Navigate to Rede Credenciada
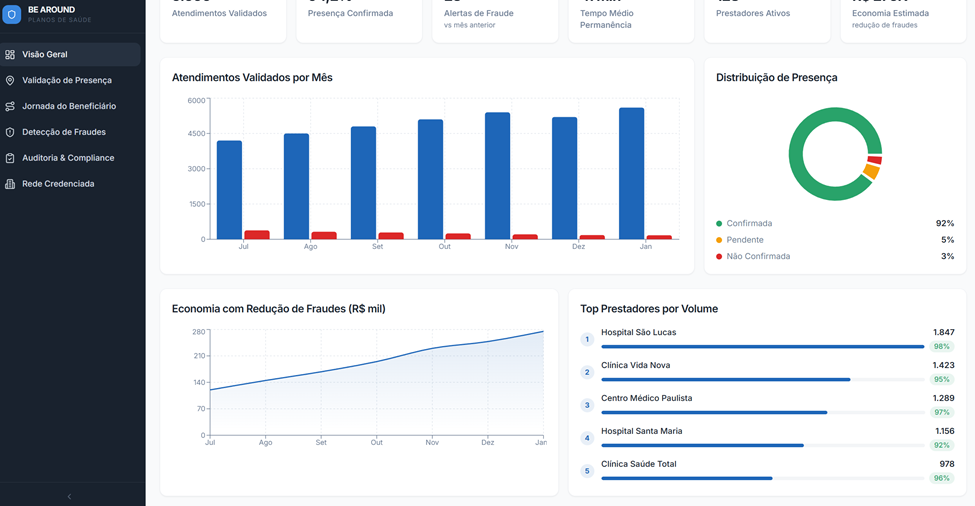 (70, 184)
